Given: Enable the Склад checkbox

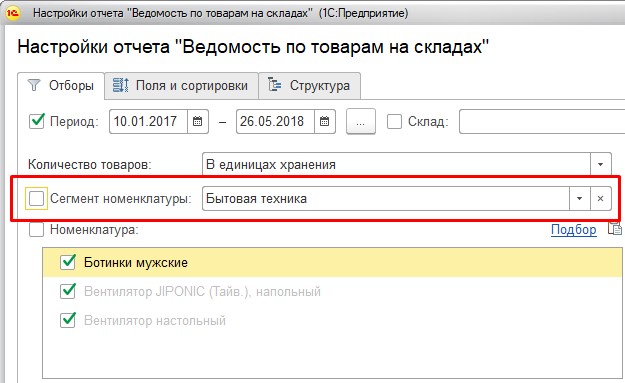Looking at the screenshot, I should pyautogui.click(x=394, y=122).
